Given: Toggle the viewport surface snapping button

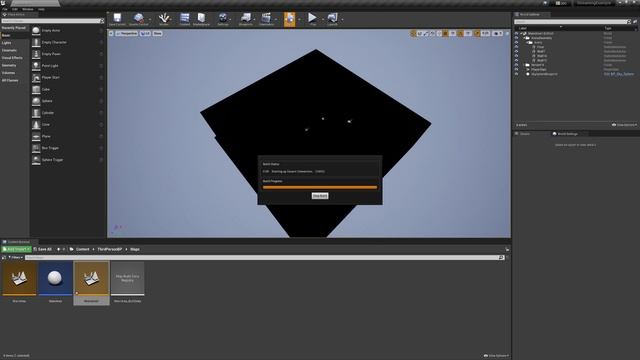Looking at the screenshot, I should (x=439, y=33).
